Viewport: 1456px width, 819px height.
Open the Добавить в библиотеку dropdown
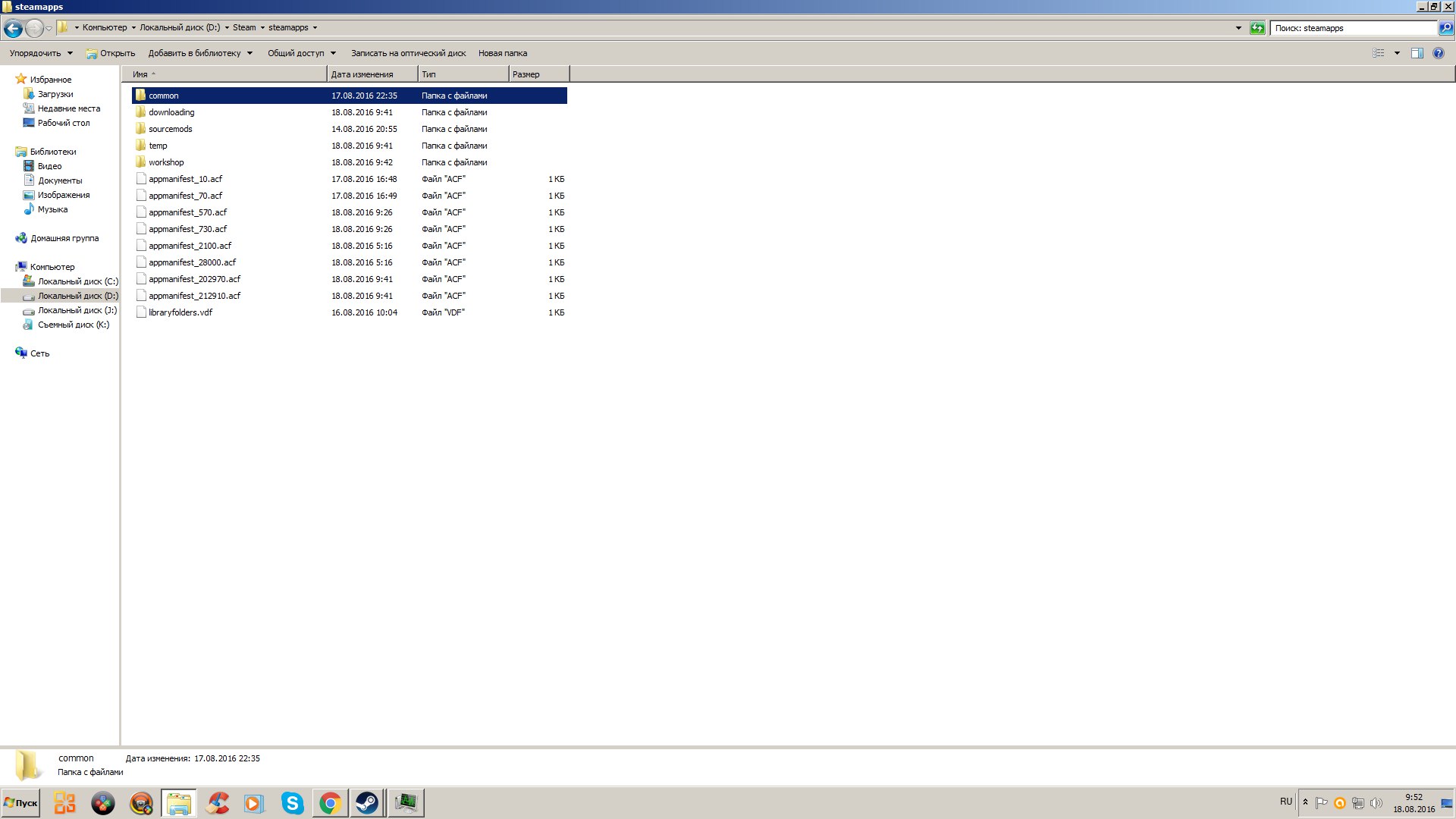200,53
